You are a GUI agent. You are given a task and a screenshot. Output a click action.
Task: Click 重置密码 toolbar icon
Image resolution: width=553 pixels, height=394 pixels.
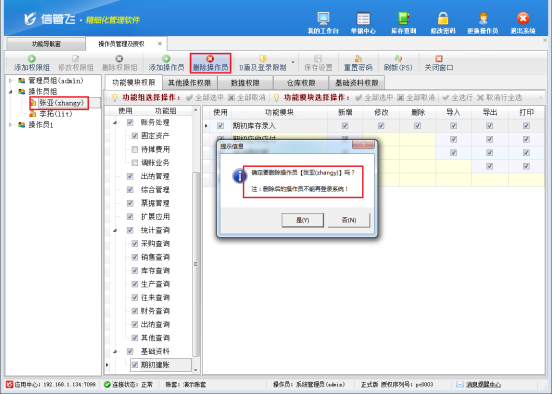click(x=358, y=63)
